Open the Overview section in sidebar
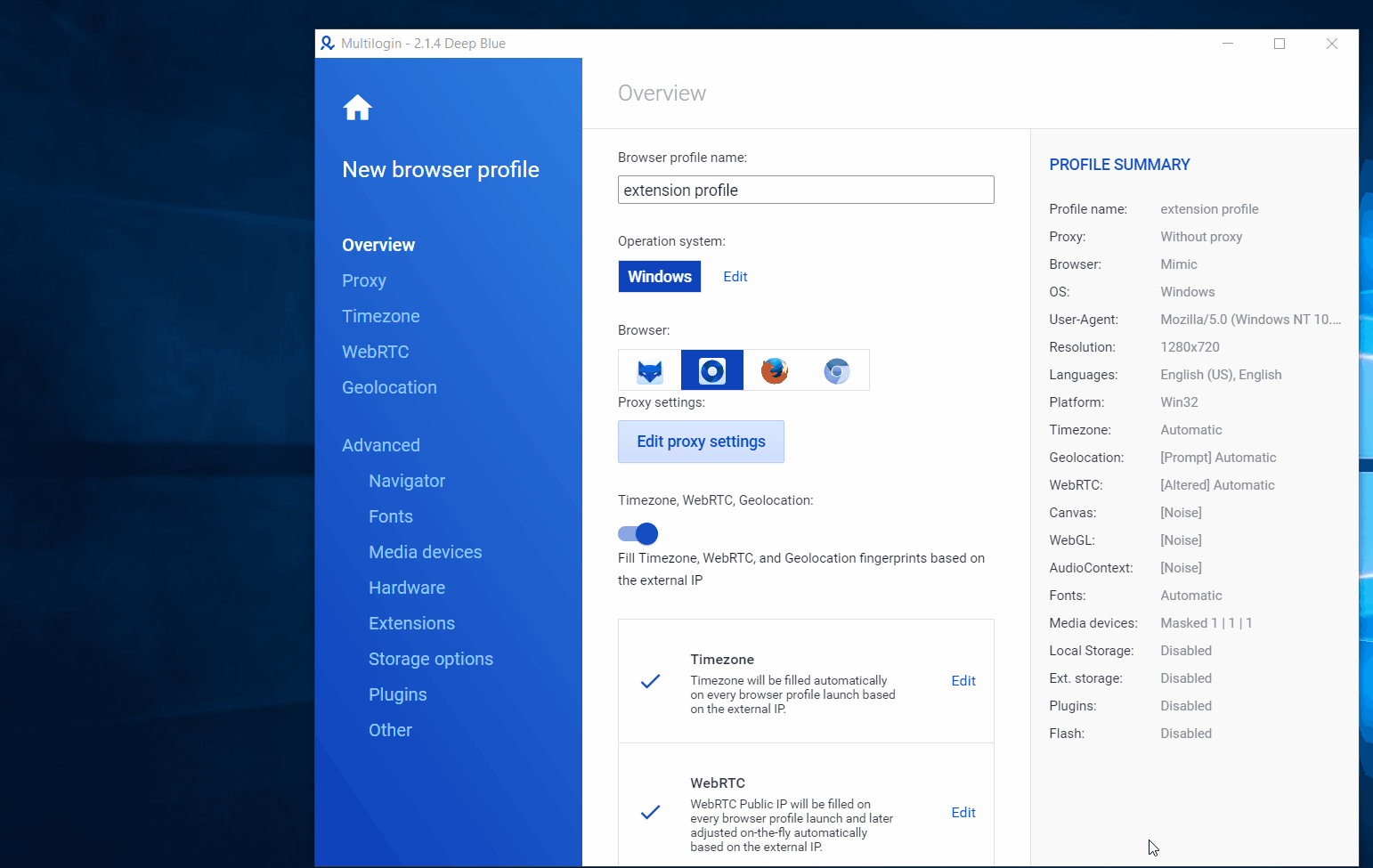The image size is (1373, 868). coord(378,245)
